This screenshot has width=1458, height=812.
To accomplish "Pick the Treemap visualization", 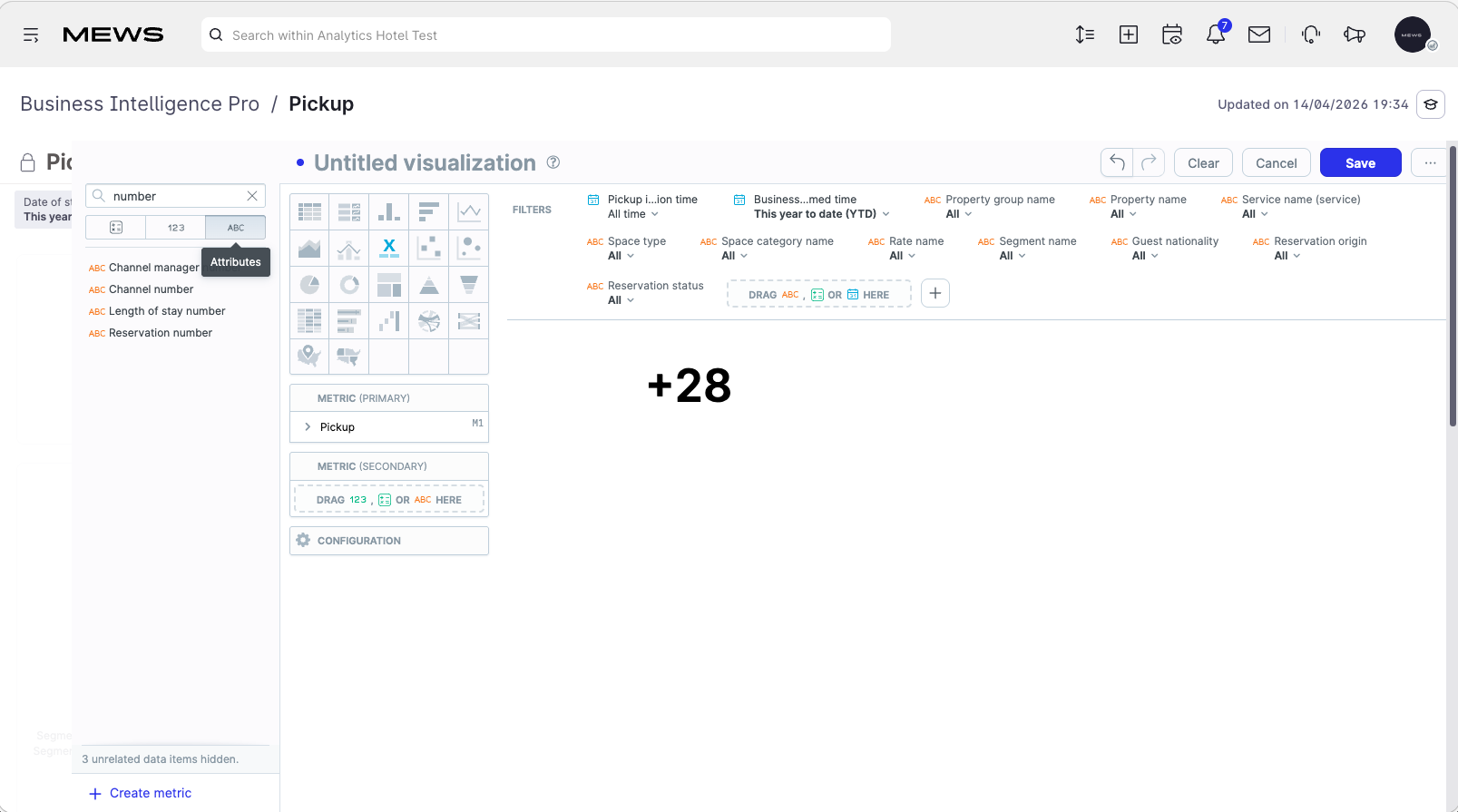I will pyautogui.click(x=389, y=285).
